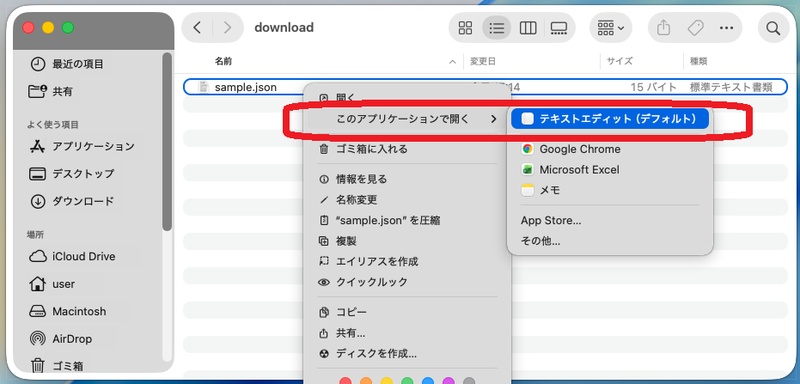Open AirDrop in the sidebar
Screen dimensions: 800x384
coord(72,339)
